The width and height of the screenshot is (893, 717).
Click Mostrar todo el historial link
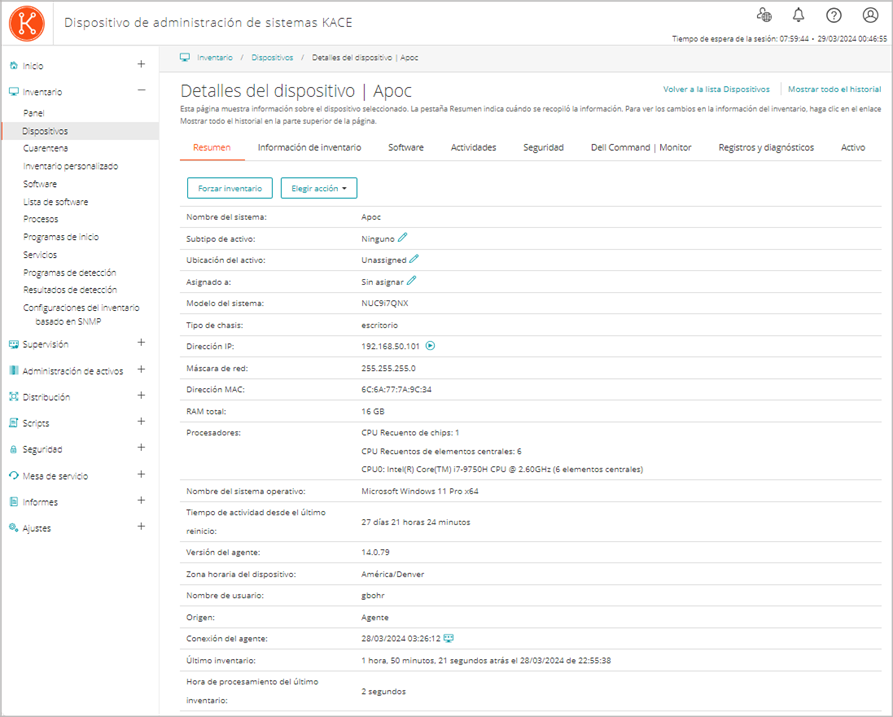click(834, 89)
